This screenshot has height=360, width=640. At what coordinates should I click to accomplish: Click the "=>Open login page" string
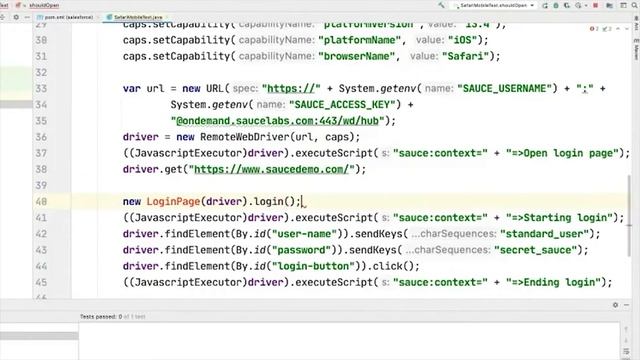(562, 153)
